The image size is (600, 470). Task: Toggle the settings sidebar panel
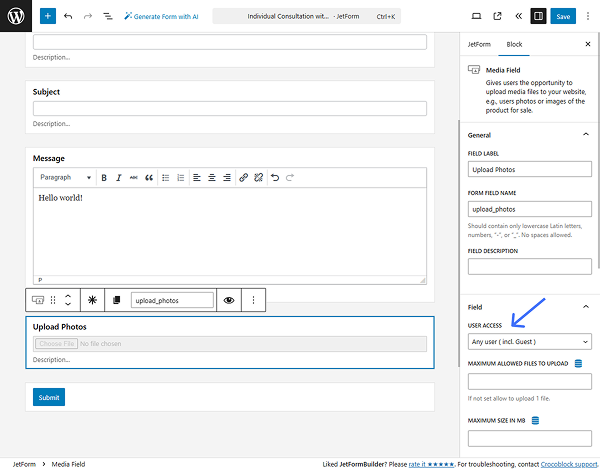point(538,16)
